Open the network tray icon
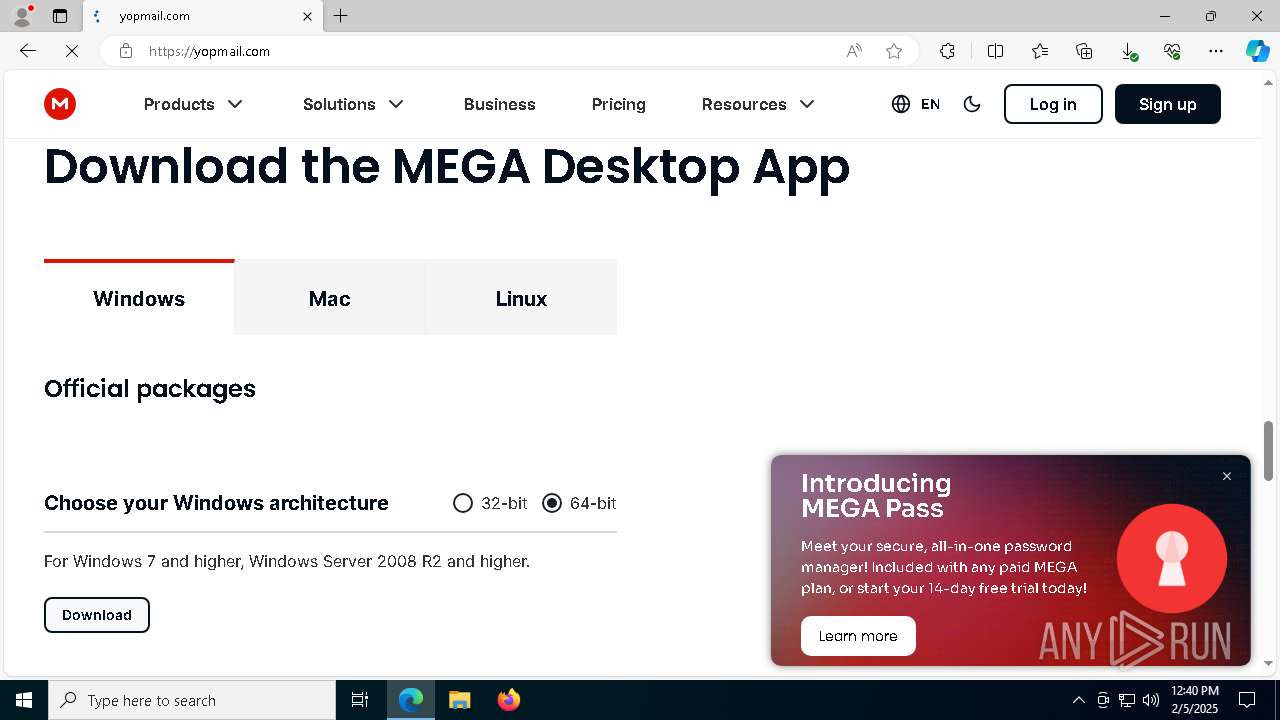Image resolution: width=1280 pixels, height=720 pixels. (x=1127, y=700)
